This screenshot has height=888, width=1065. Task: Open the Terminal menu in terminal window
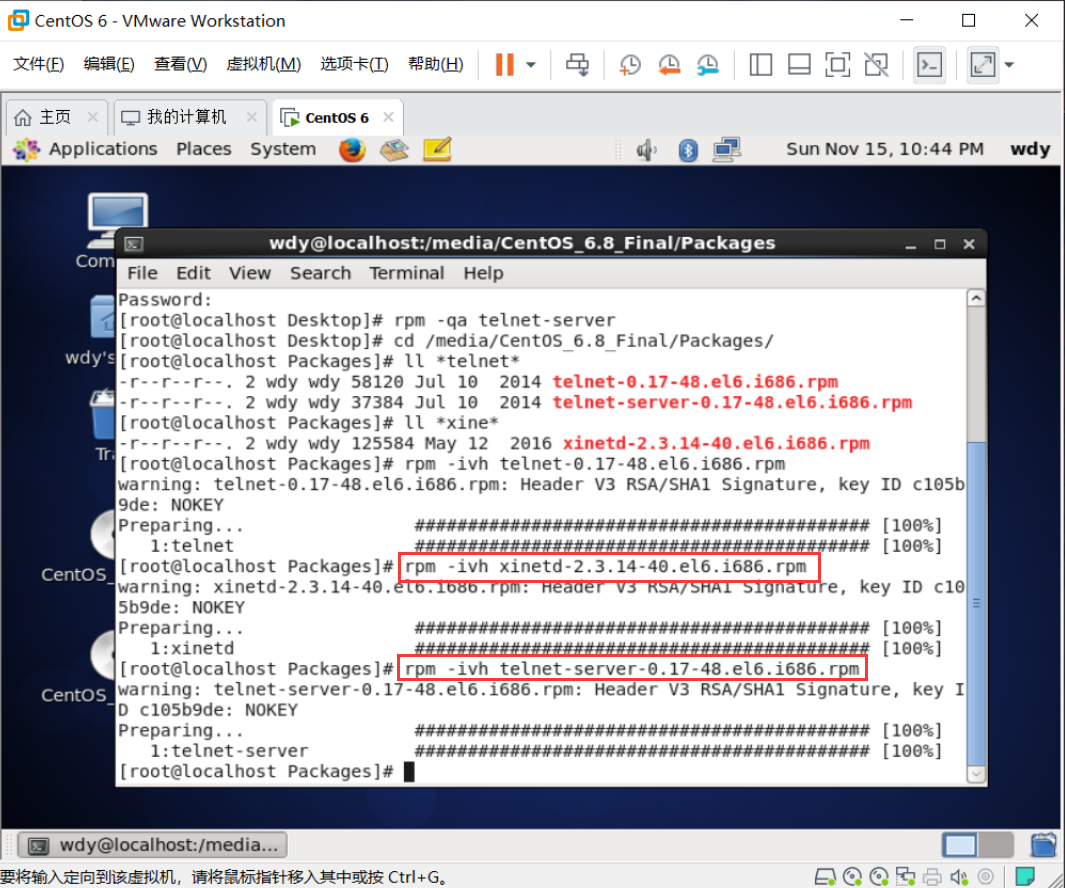[406, 273]
